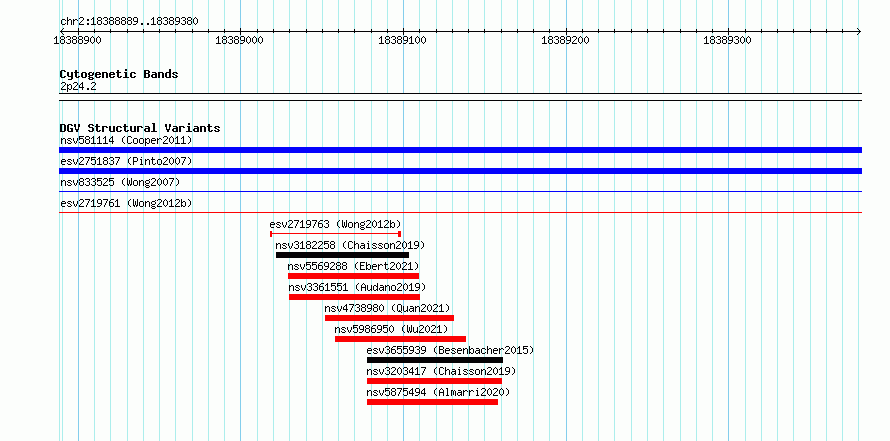The height and width of the screenshot is (441, 890).
Task: Click the esv2751837 (Pinto2007) label
Action: click(126, 161)
